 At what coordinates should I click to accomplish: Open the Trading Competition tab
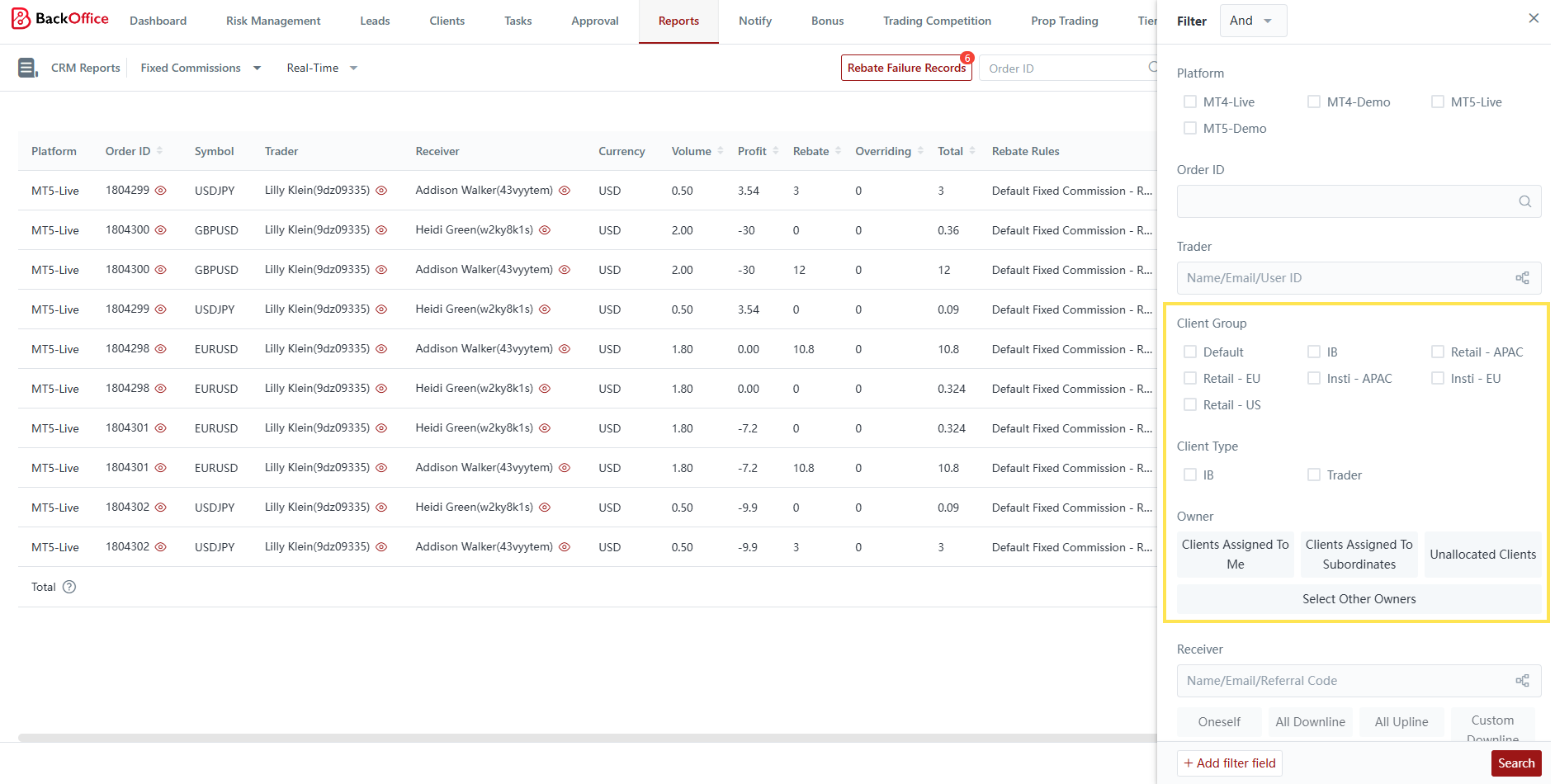[937, 21]
